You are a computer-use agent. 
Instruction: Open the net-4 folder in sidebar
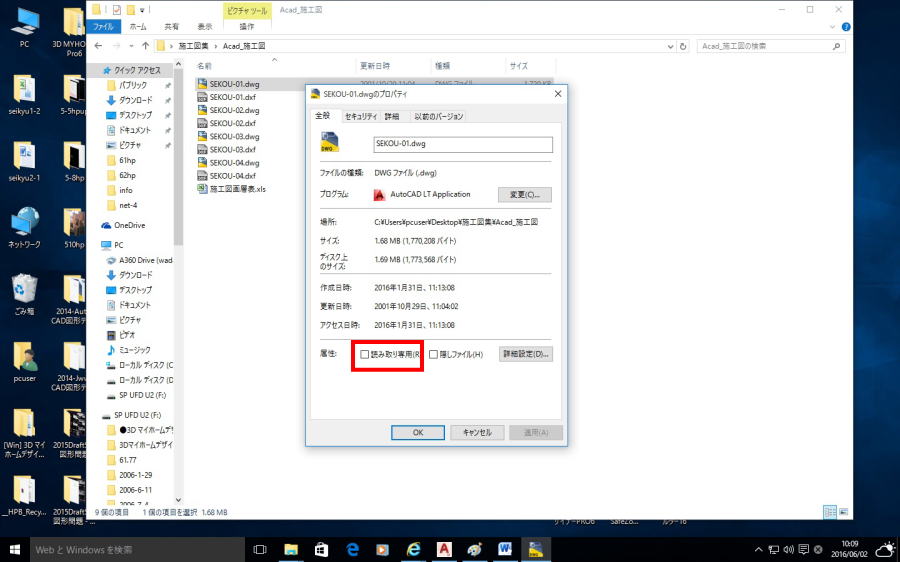[x=128, y=205]
